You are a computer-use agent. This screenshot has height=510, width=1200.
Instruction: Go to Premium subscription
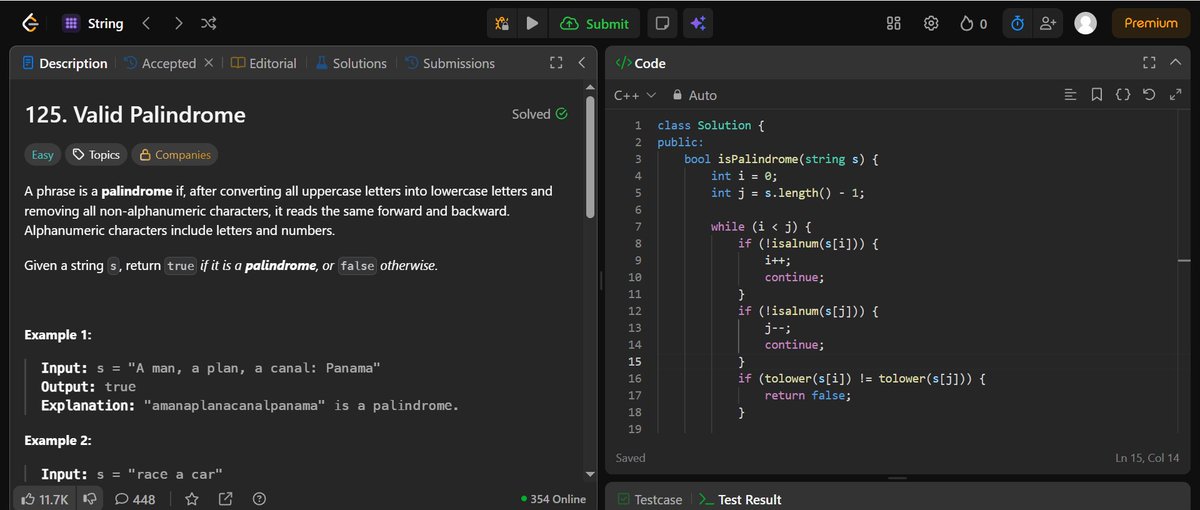click(x=1151, y=23)
